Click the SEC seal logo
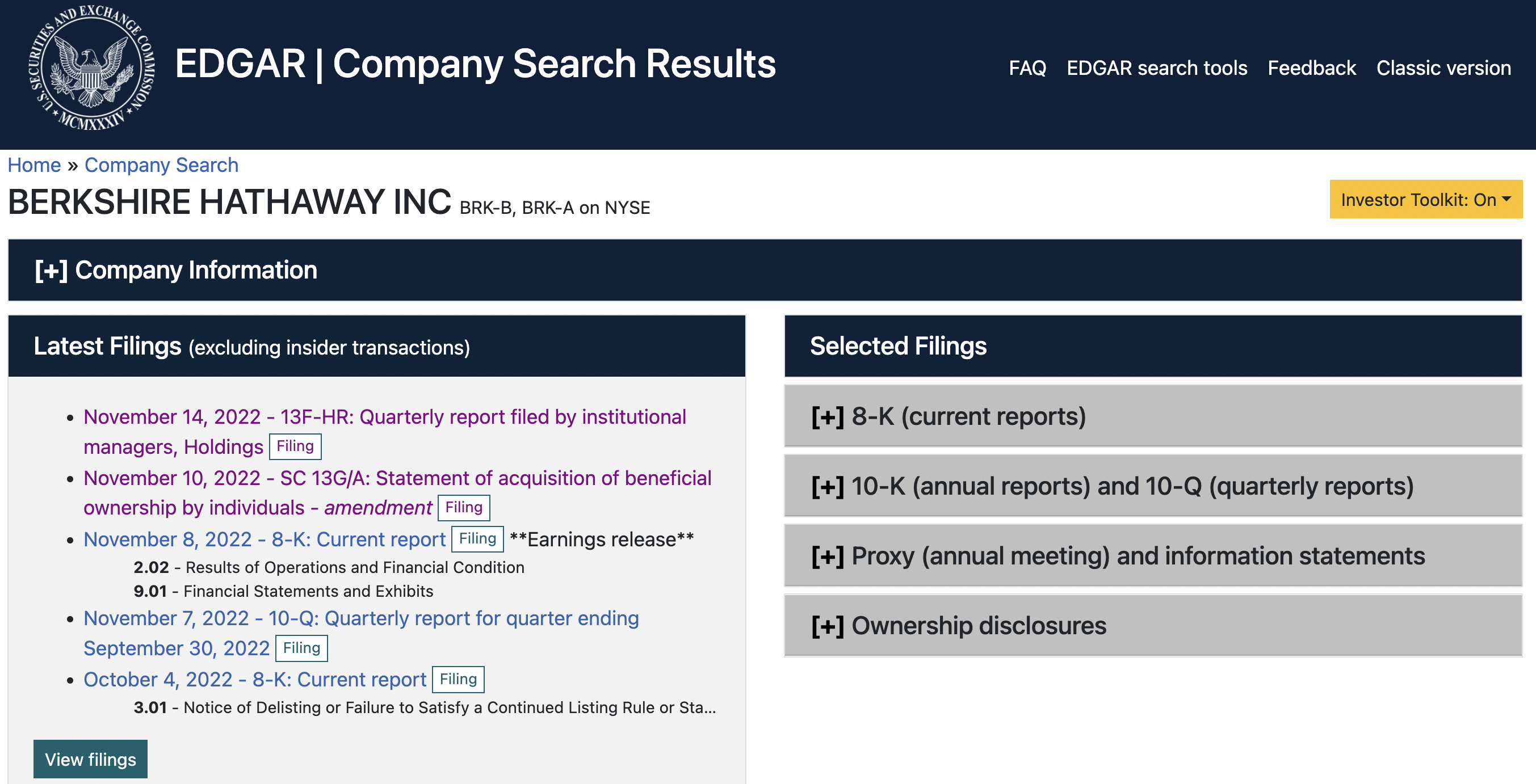Image resolution: width=1536 pixels, height=784 pixels. click(x=91, y=68)
